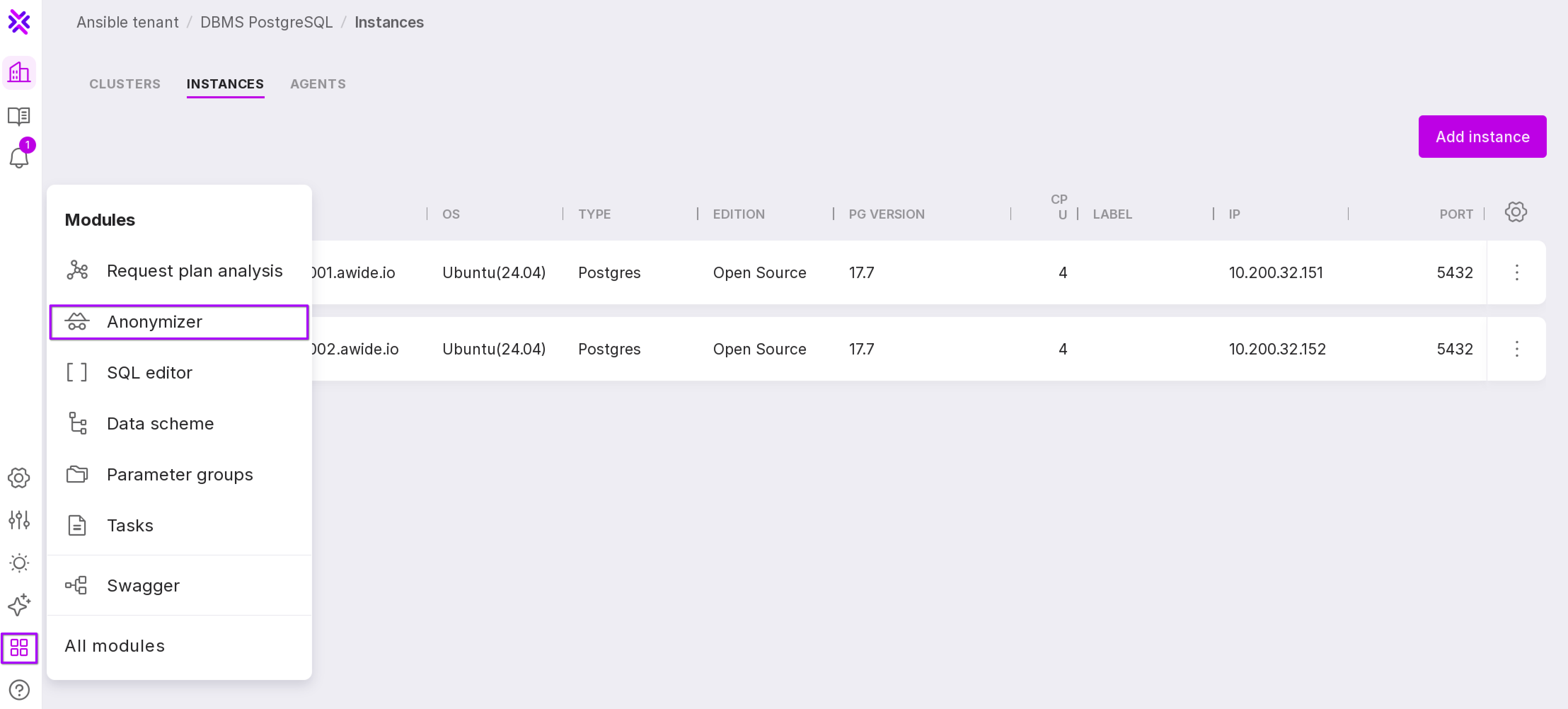Switch to the Clusters tab
The height and width of the screenshot is (709, 1568).
pos(125,84)
